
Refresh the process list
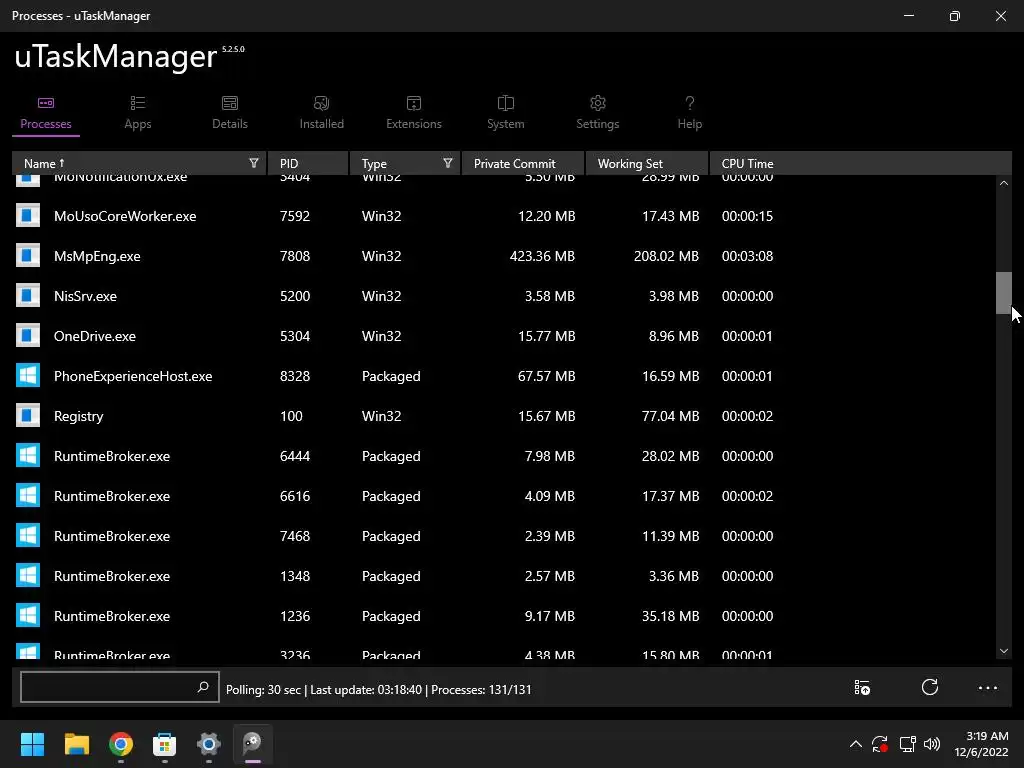point(929,687)
